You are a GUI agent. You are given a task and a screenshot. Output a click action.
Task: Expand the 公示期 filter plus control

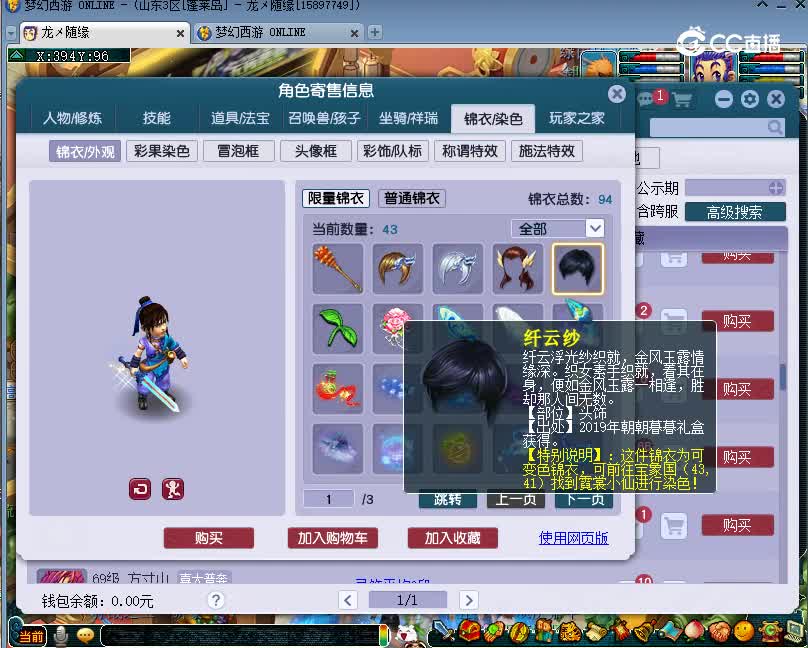click(776, 188)
